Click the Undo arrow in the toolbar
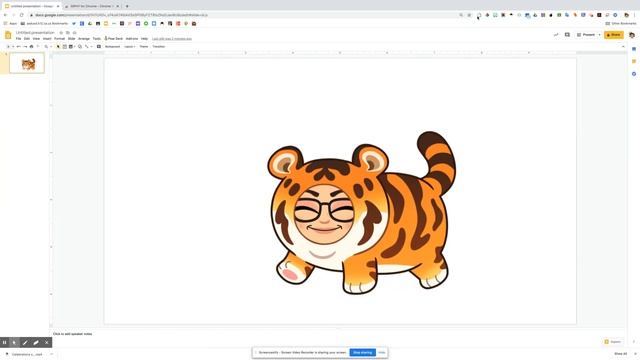The image size is (640, 360). tap(19, 47)
